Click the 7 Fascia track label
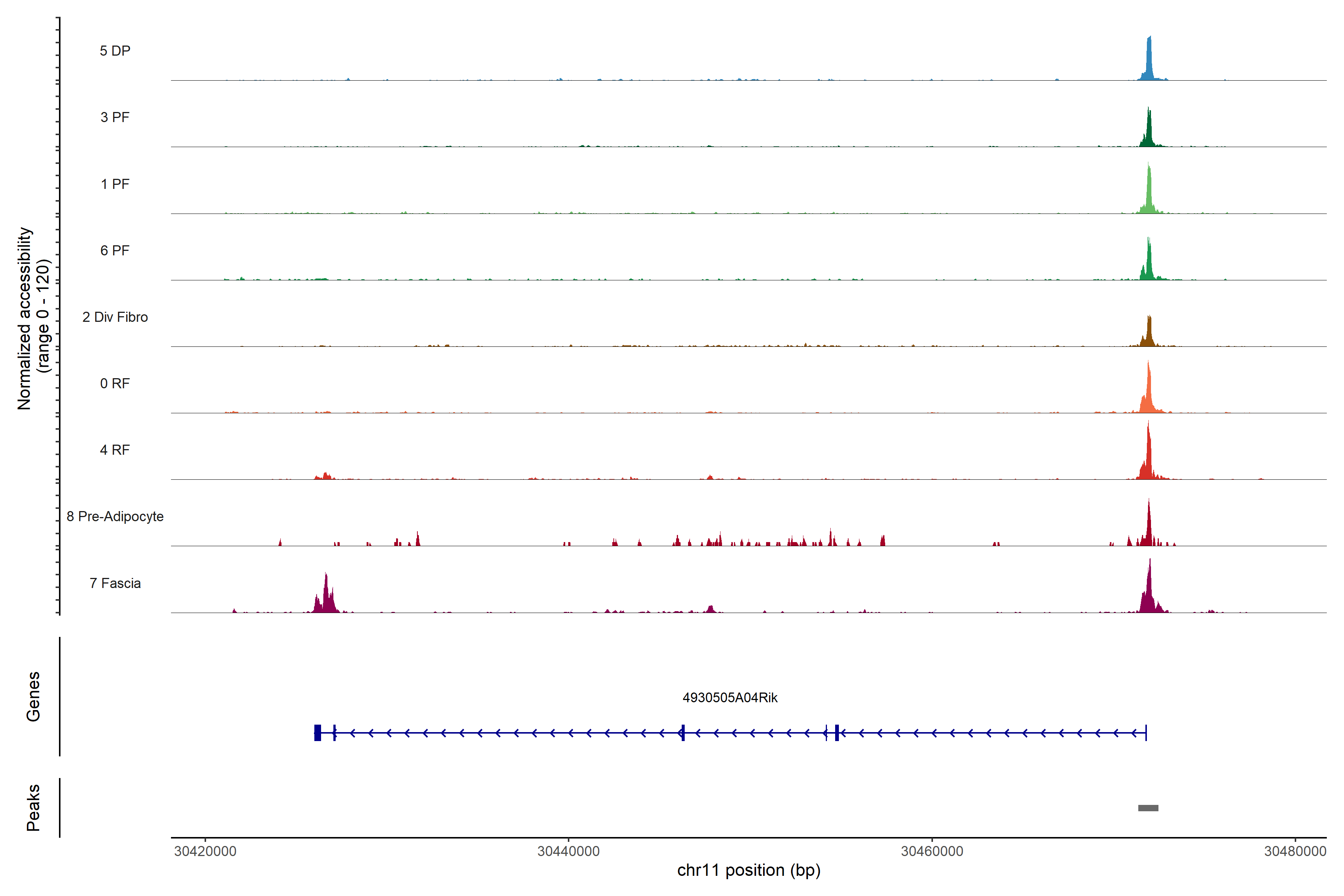Image resolution: width=1344 pixels, height=896 pixels. (115, 583)
